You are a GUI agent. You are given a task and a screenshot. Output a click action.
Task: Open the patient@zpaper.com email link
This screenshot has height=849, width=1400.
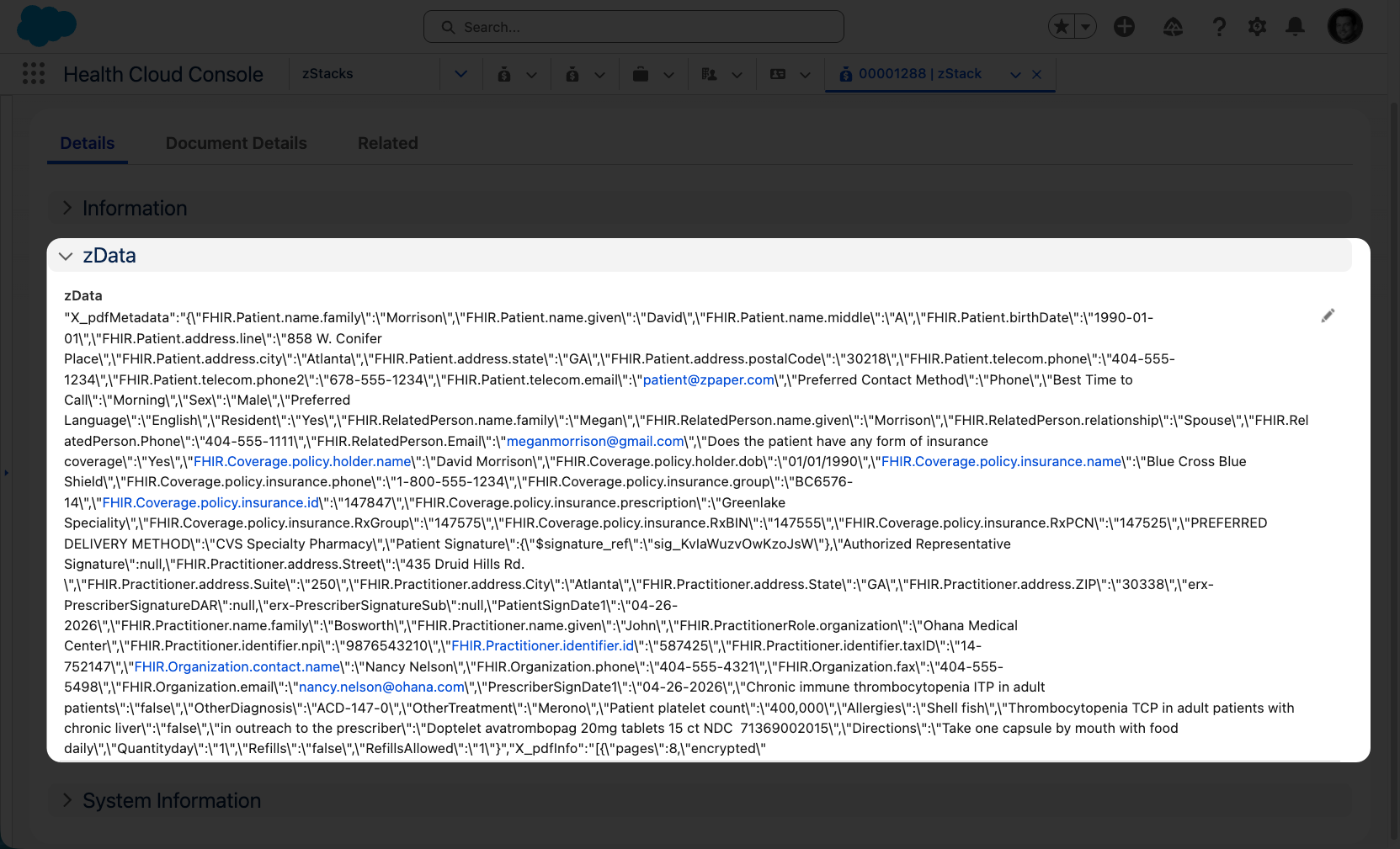pos(709,379)
